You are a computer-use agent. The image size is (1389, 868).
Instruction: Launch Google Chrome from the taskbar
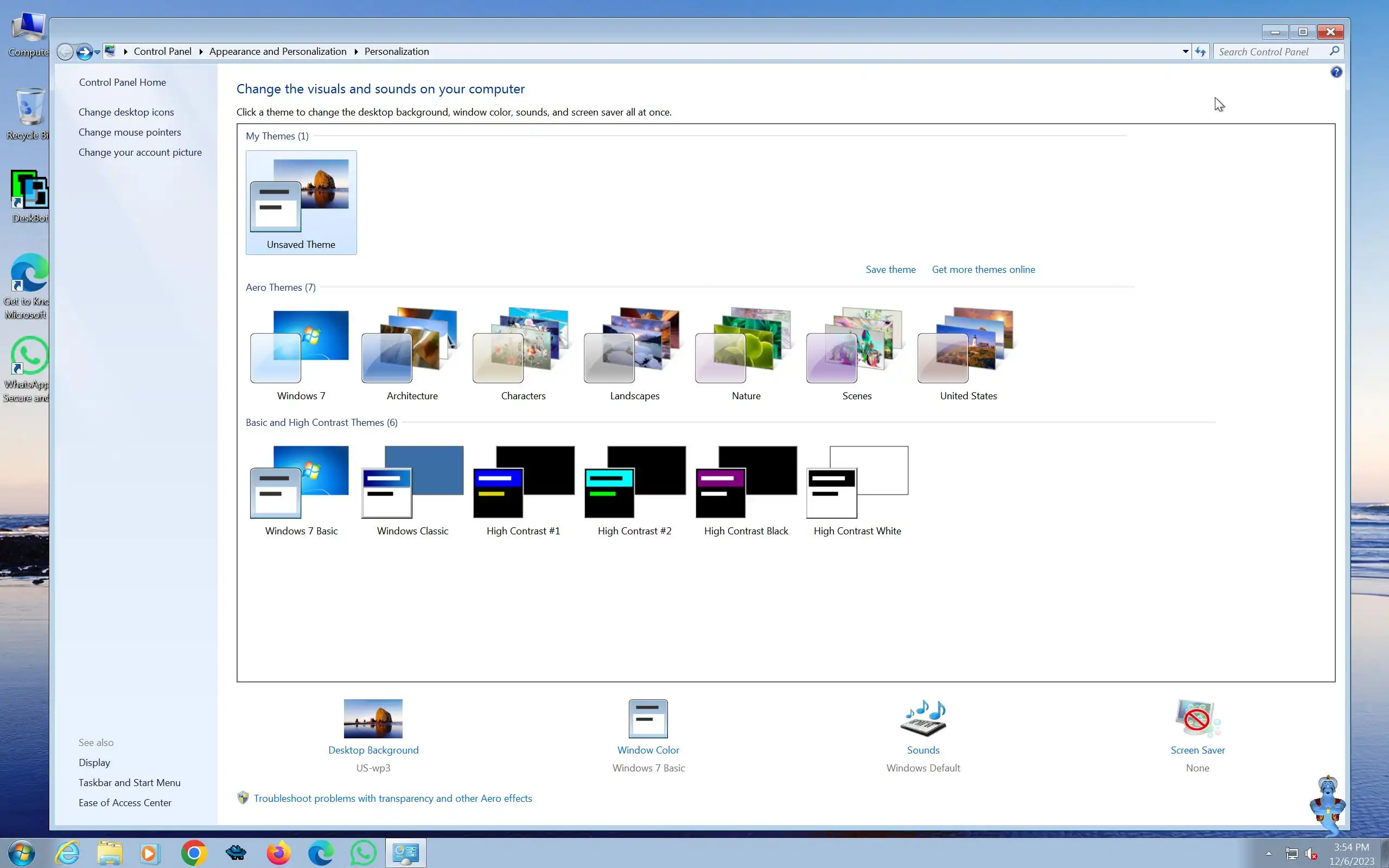[x=193, y=853]
